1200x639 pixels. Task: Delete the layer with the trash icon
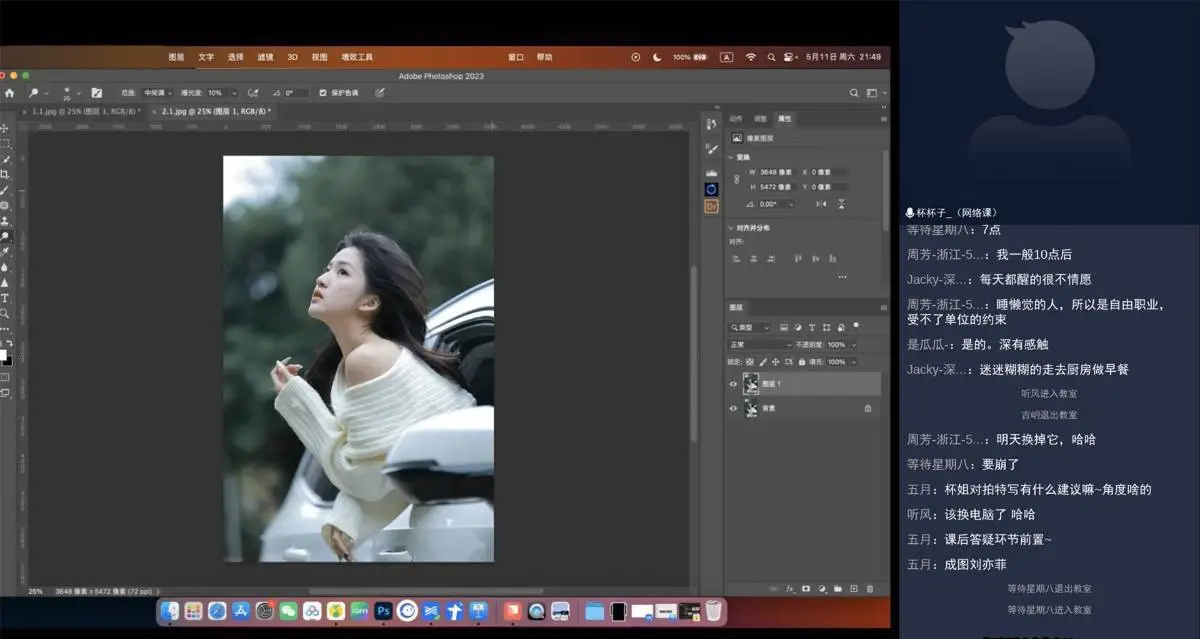tap(870, 588)
